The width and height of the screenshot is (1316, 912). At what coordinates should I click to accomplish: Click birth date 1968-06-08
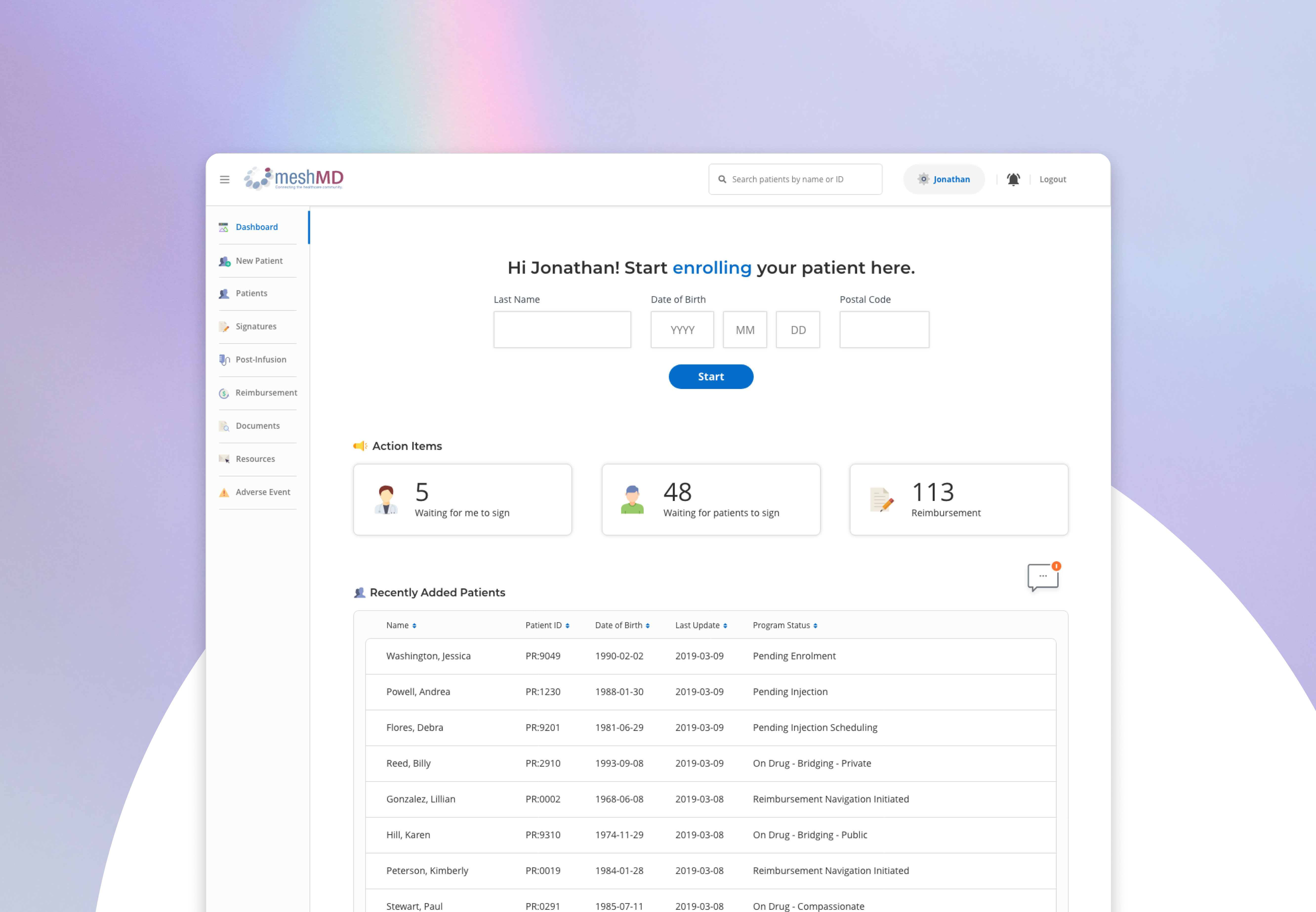click(x=619, y=799)
